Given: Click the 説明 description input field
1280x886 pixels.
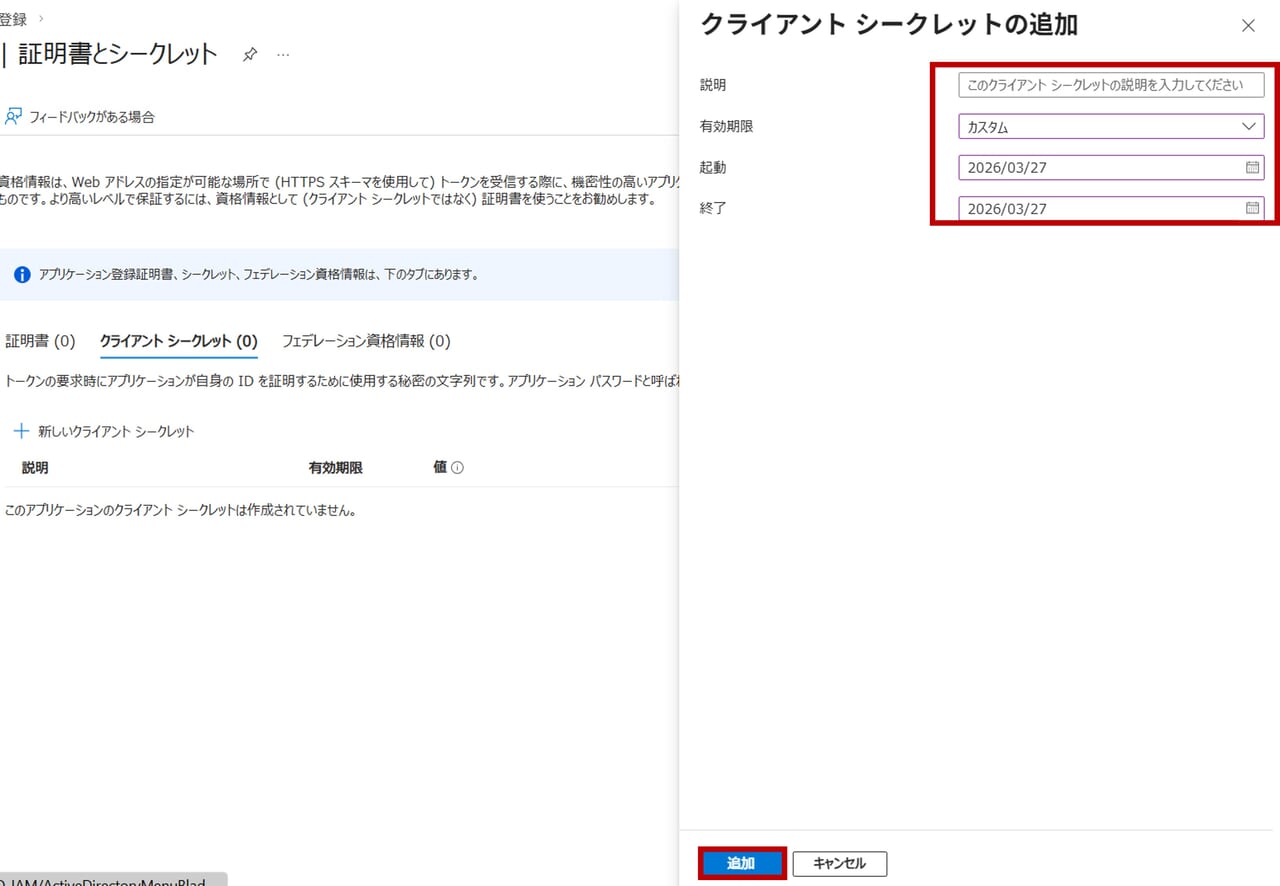Looking at the screenshot, I should point(1110,85).
